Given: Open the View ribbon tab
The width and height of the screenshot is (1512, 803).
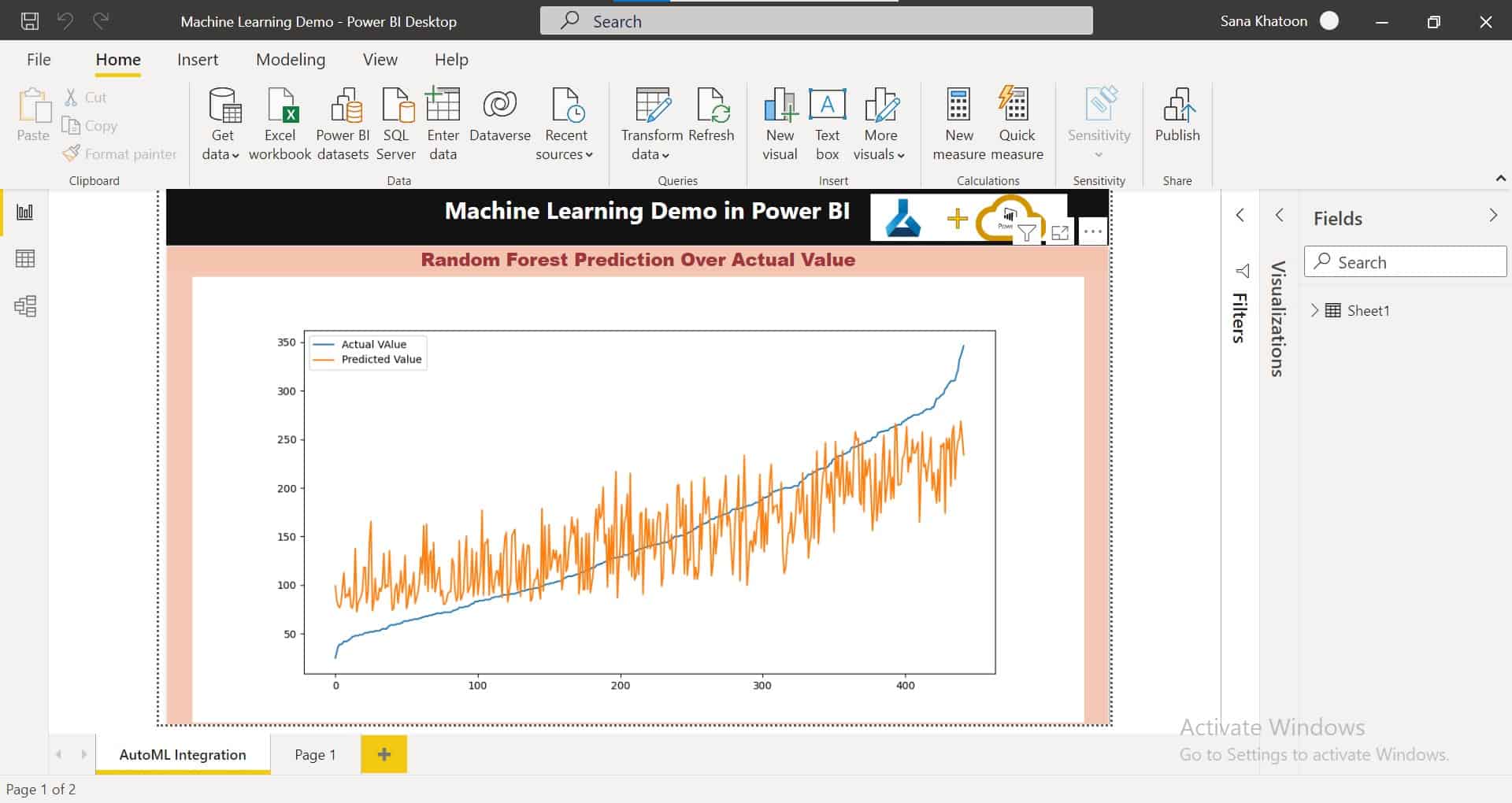Looking at the screenshot, I should 380,60.
